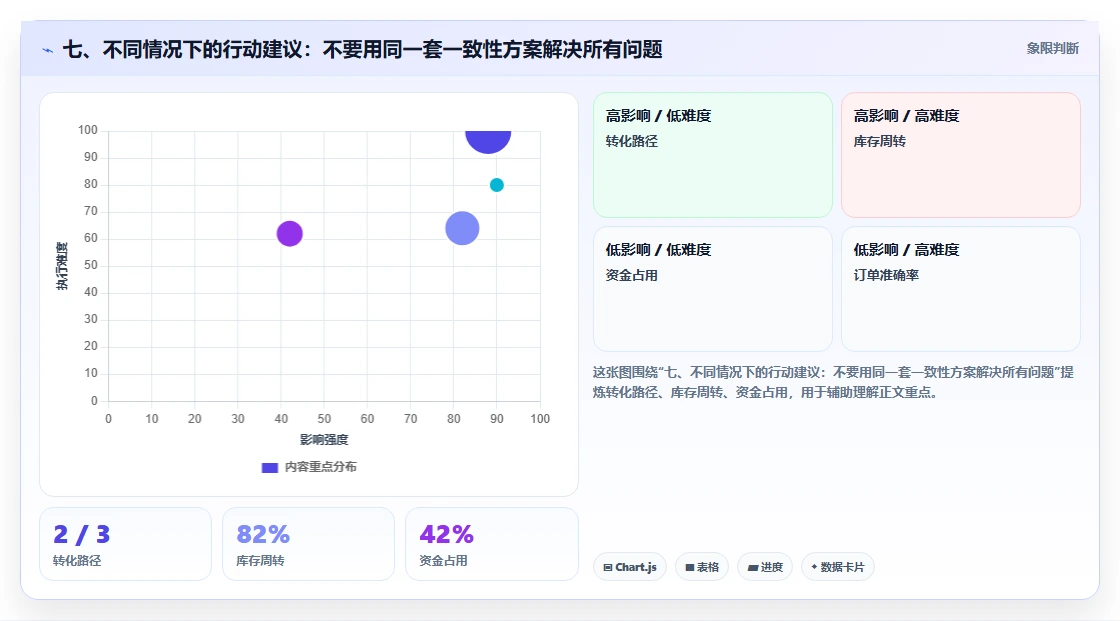Click the section title beginning with 七、
The height and width of the screenshot is (621, 1120).
click(363, 49)
